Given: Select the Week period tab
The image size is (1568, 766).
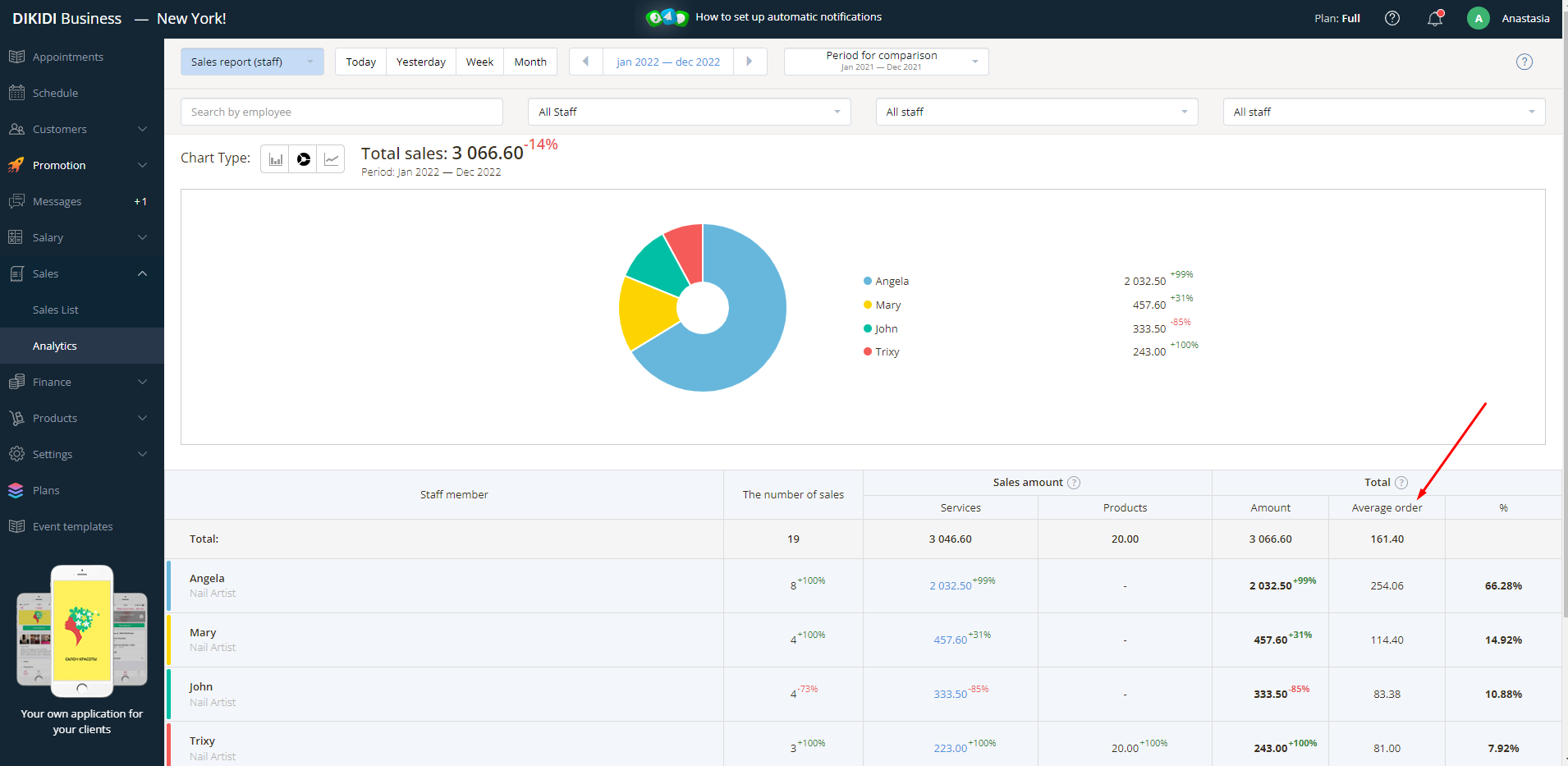Looking at the screenshot, I should [480, 62].
